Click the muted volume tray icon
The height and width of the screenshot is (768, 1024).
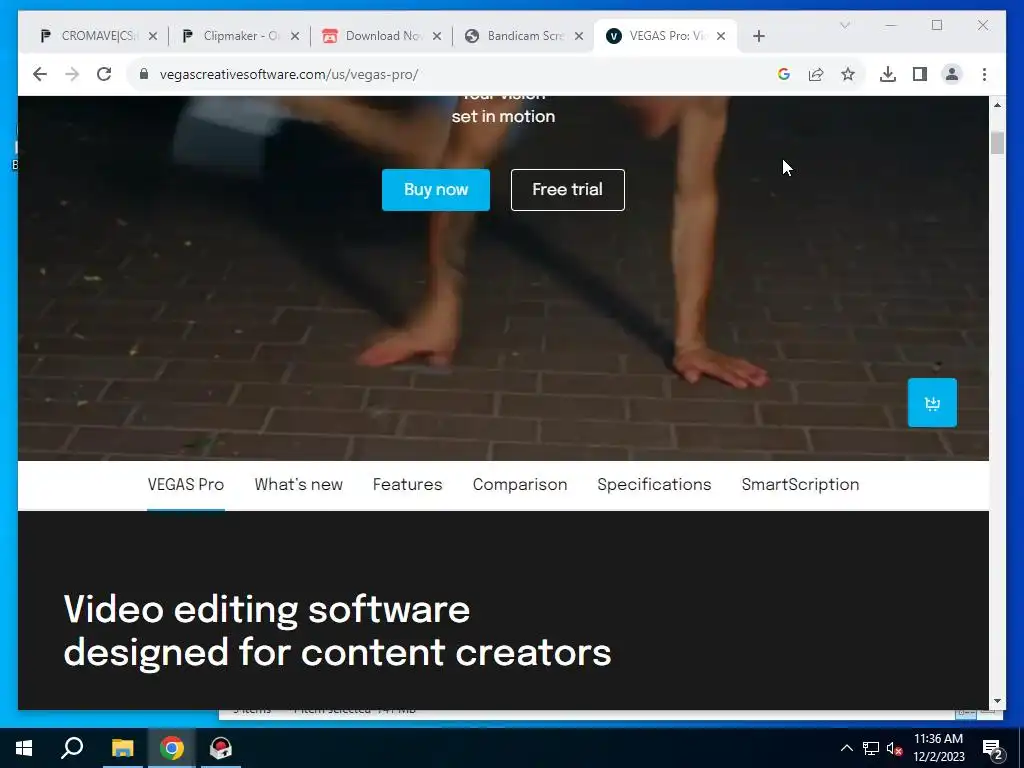click(x=895, y=748)
